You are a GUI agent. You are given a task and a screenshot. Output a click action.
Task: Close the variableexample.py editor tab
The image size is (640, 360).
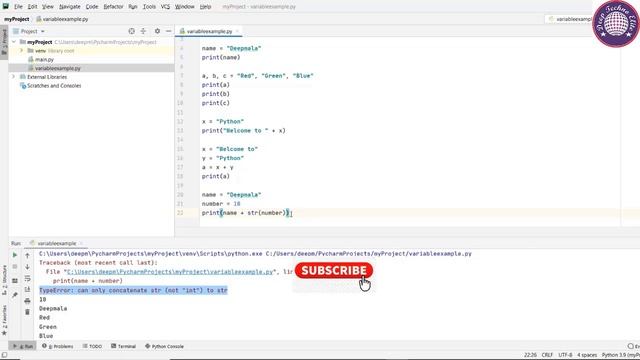click(237, 31)
